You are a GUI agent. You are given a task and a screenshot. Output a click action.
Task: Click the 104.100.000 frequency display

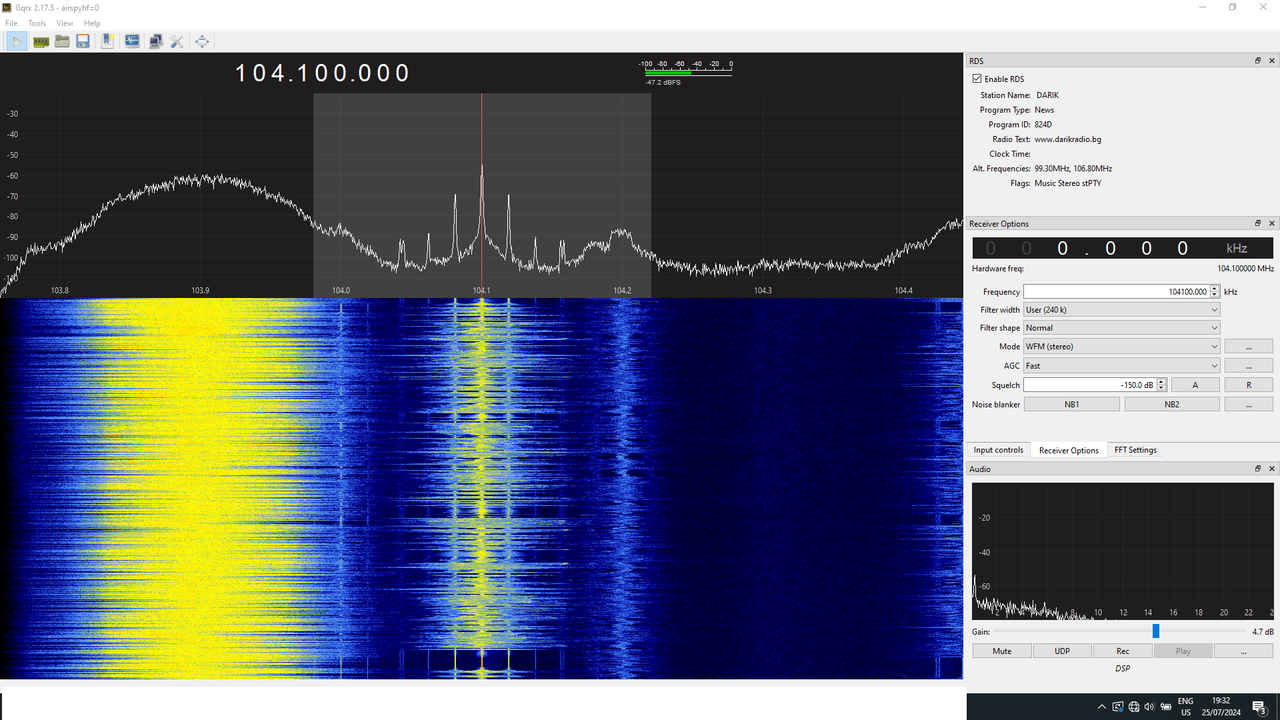pyautogui.click(x=323, y=73)
